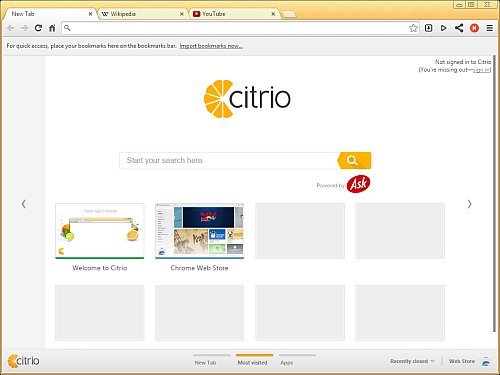Screen dimensions: 500x375
Task: Click the share toolbar icon
Action: pos(459,28)
